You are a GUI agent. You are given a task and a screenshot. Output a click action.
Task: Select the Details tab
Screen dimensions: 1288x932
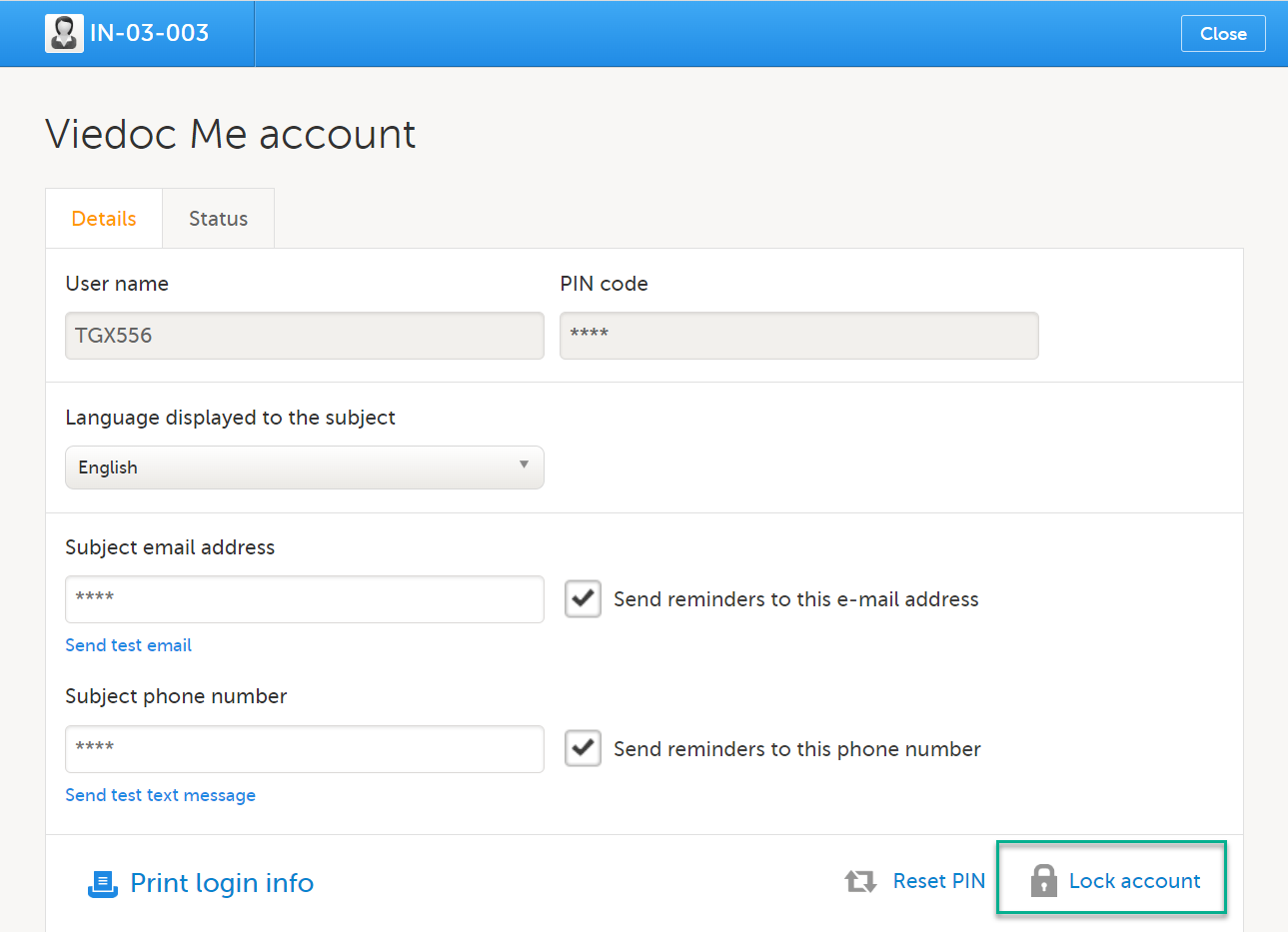coord(104,219)
